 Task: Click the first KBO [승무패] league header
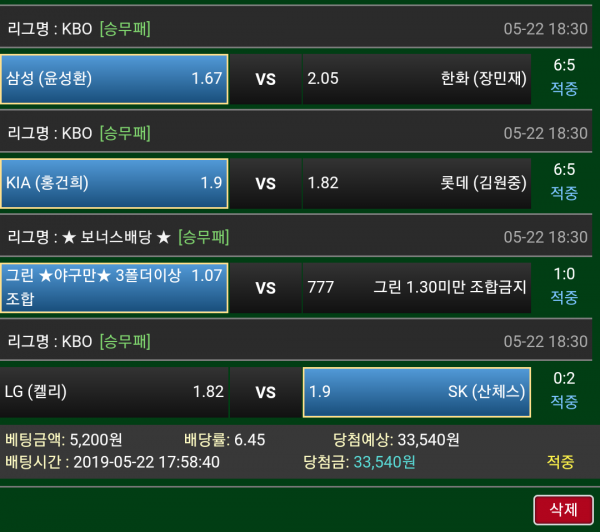click(296, 29)
